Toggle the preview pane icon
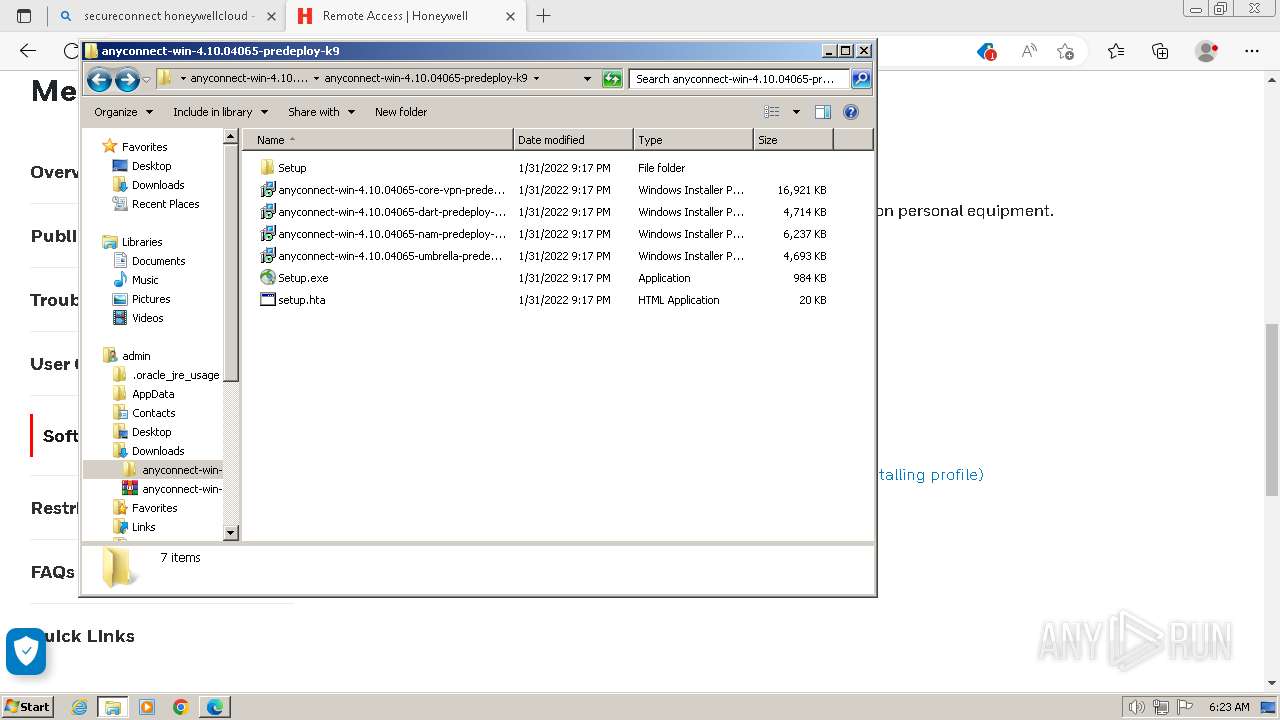 [x=823, y=112]
